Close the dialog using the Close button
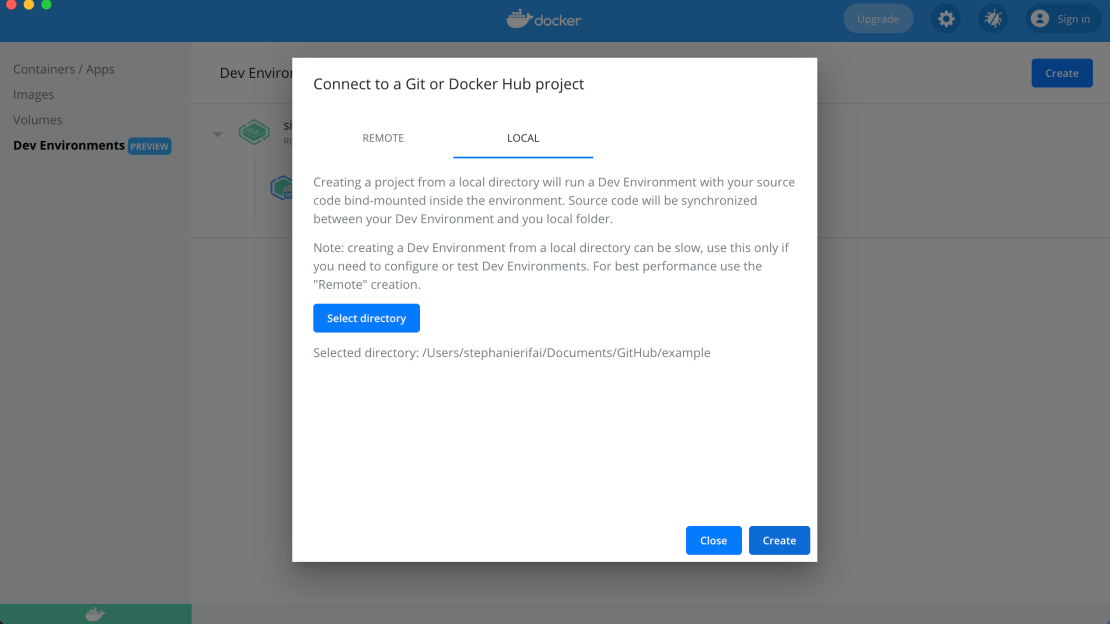1110x624 pixels. (x=713, y=540)
